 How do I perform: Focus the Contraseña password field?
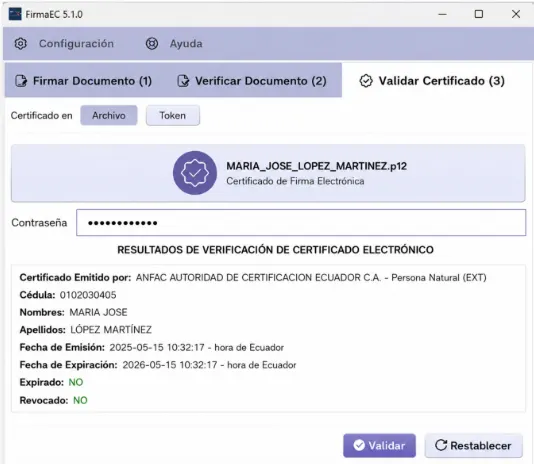(301, 222)
